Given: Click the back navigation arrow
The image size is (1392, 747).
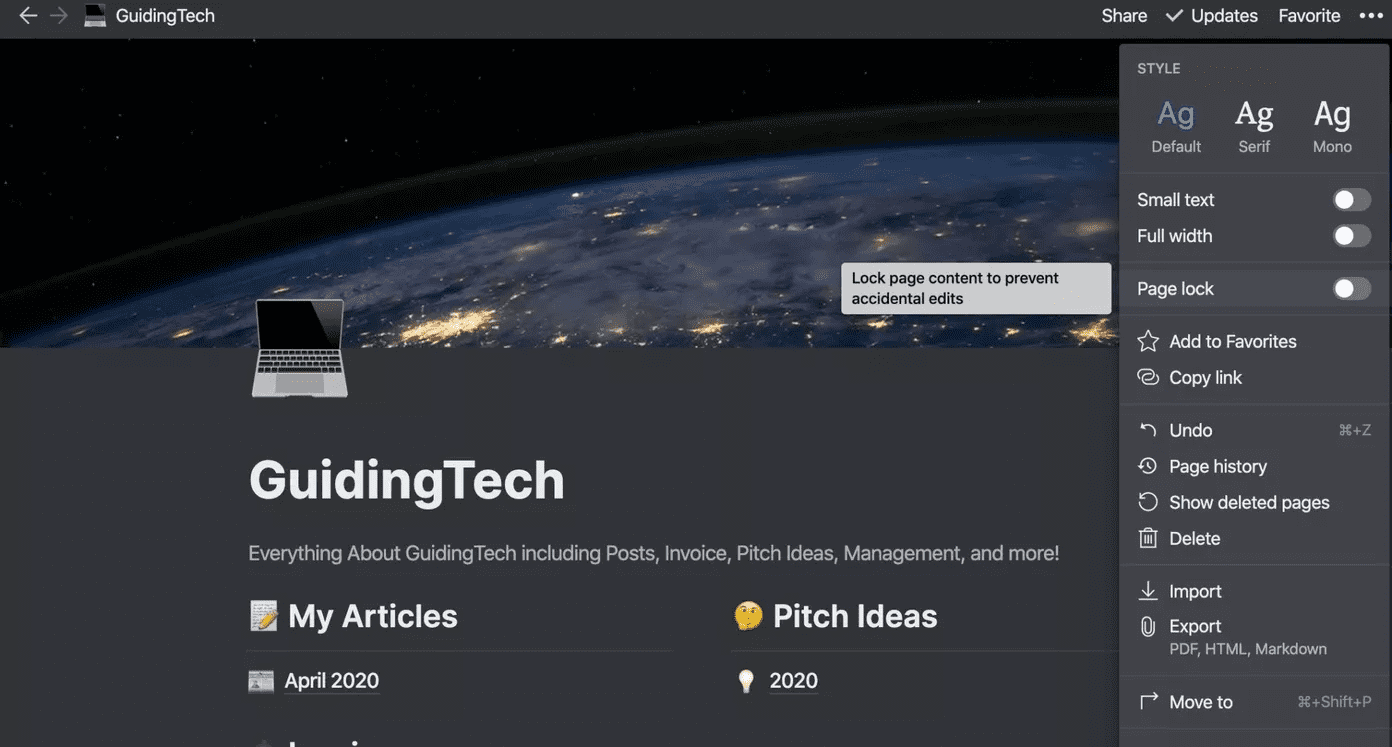Looking at the screenshot, I should pos(28,16).
